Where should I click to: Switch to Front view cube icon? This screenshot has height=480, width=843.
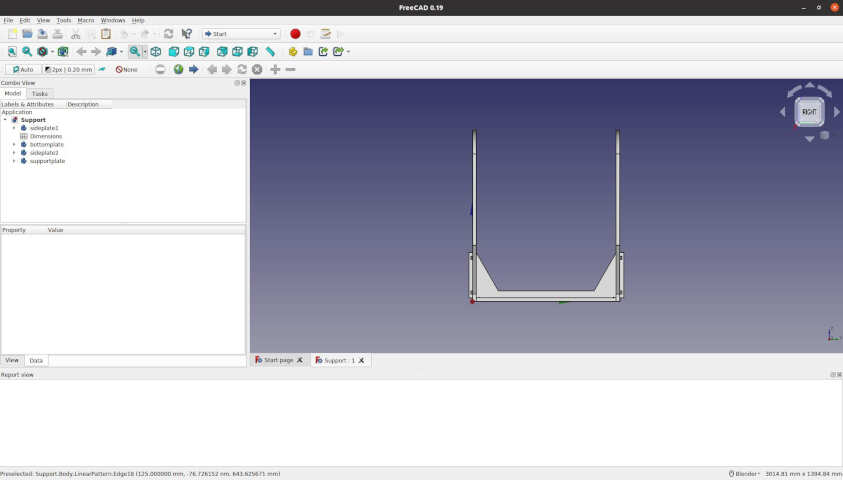point(174,52)
